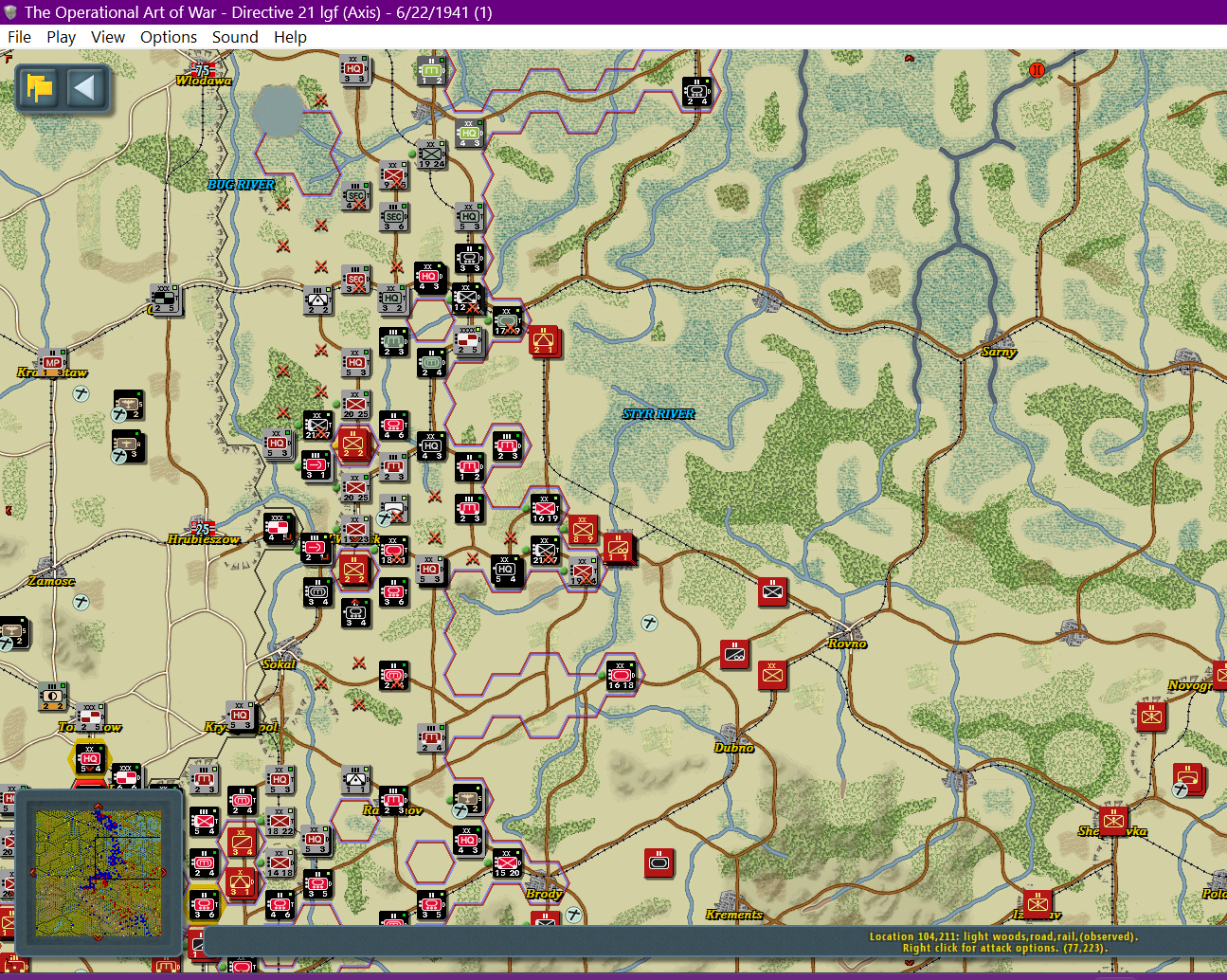Click the Hrubieszow city label

(x=204, y=539)
